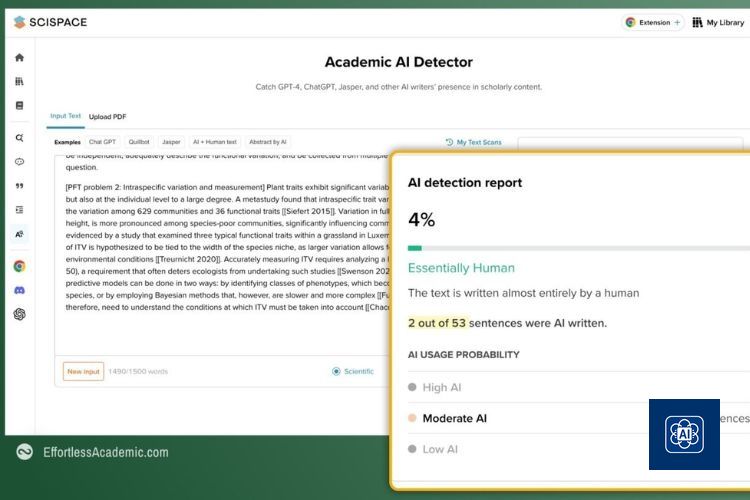
Task: Switch to the Input Text tab
Action: [66, 116]
